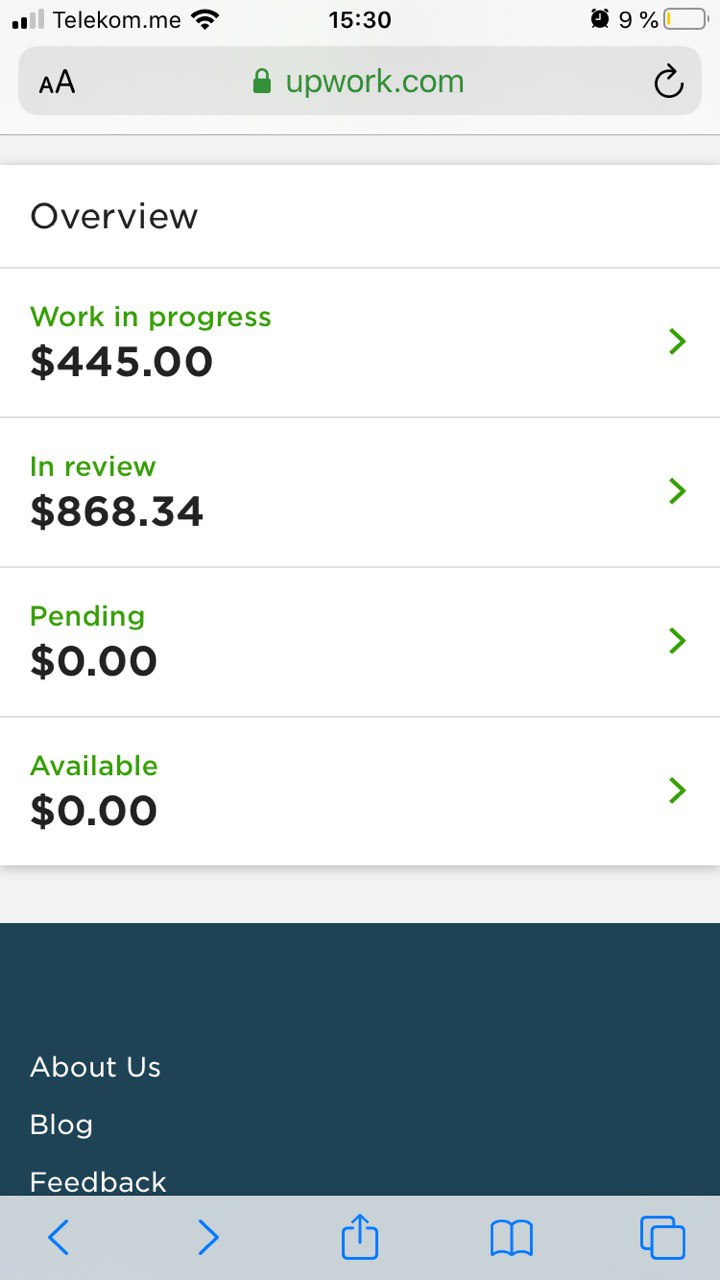Open the AA text size menu
This screenshot has width=720, height=1280.
coord(57,82)
